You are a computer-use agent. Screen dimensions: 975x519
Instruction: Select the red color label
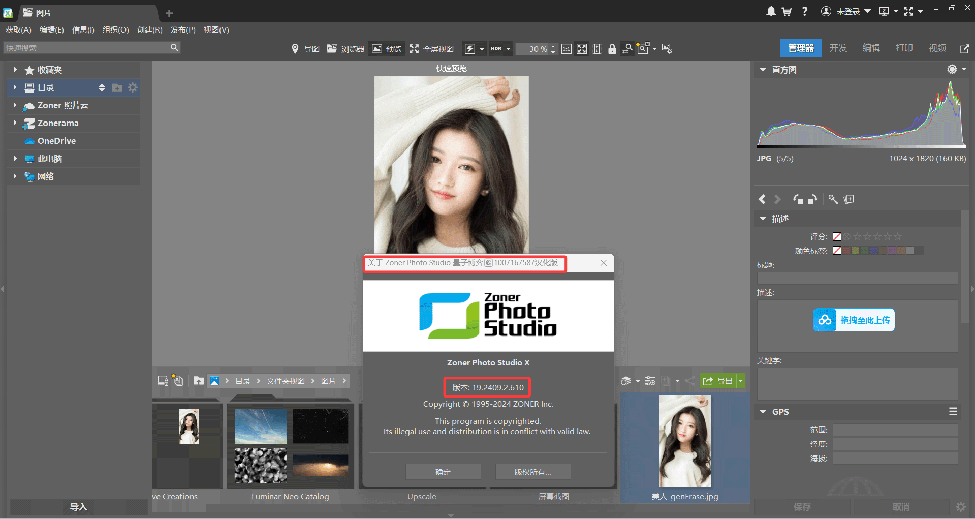tap(846, 250)
